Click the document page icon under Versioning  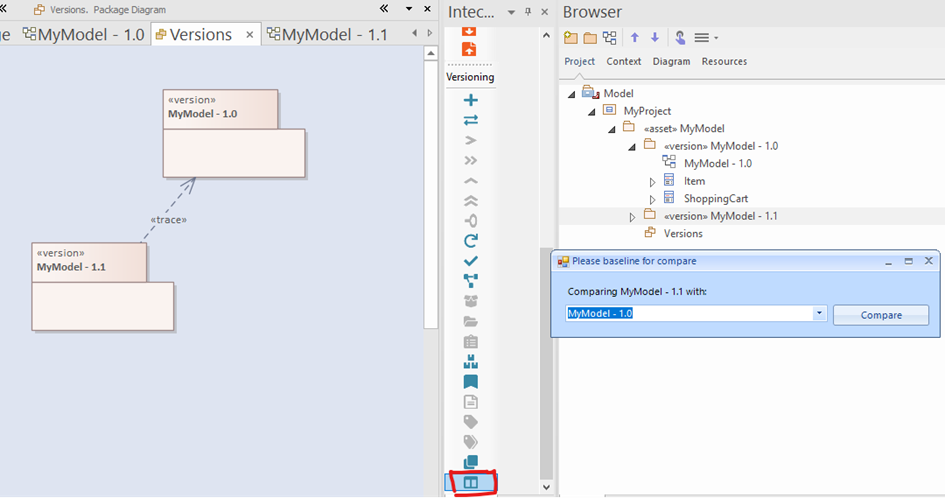point(471,402)
